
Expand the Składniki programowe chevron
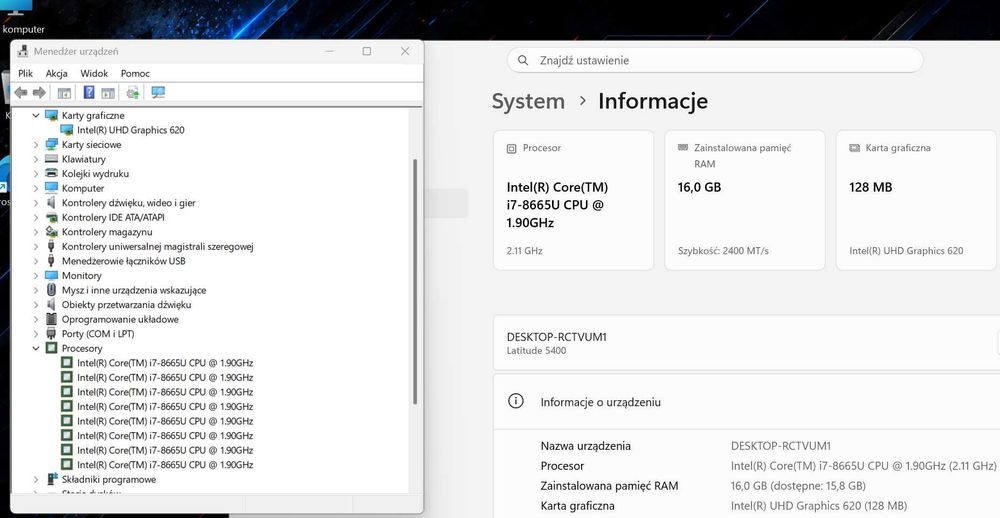(x=36, y=479)
